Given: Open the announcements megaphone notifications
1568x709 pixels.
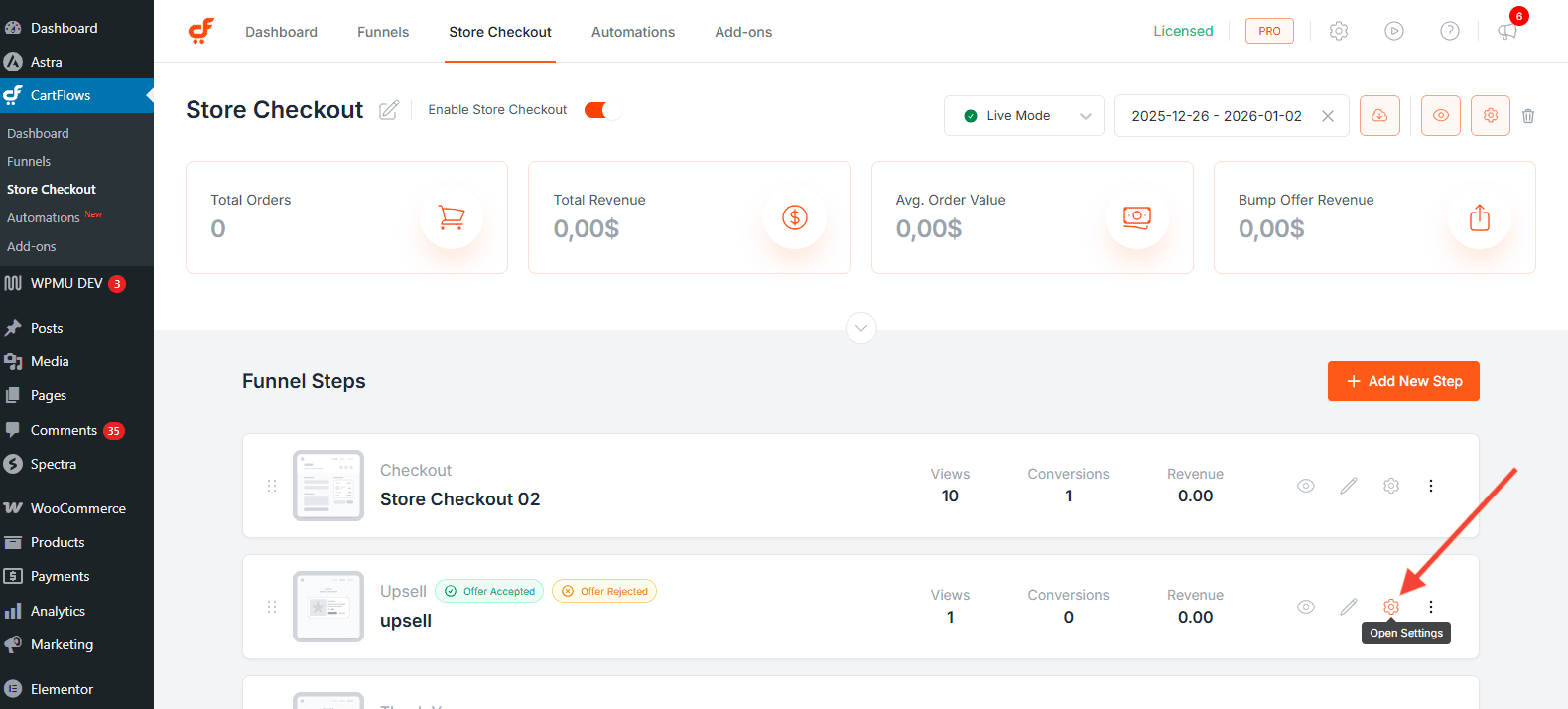Looking at the screenshot, I should tap(1507, 31).
